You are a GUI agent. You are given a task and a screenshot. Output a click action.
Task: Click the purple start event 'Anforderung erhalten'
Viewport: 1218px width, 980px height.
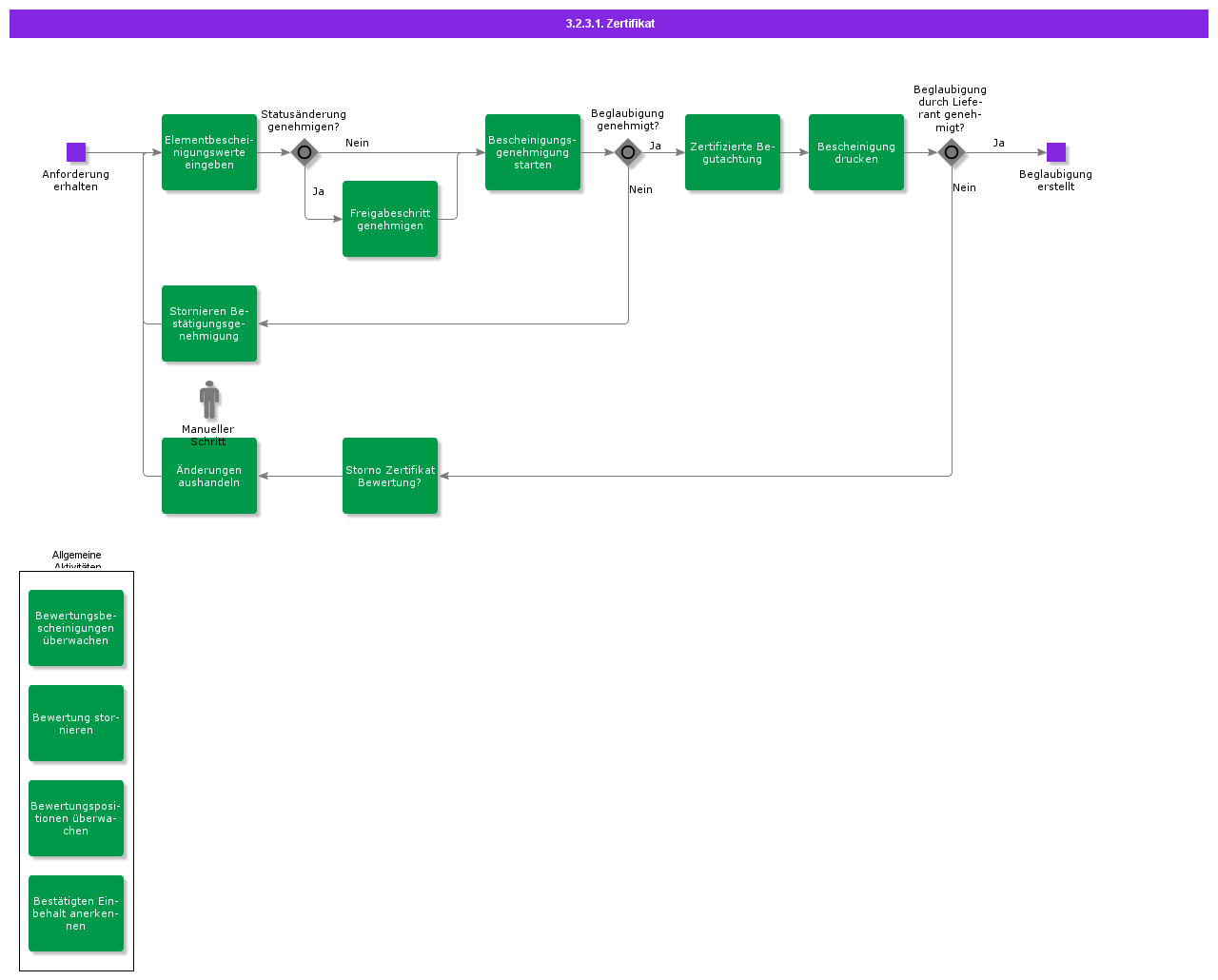76,152
